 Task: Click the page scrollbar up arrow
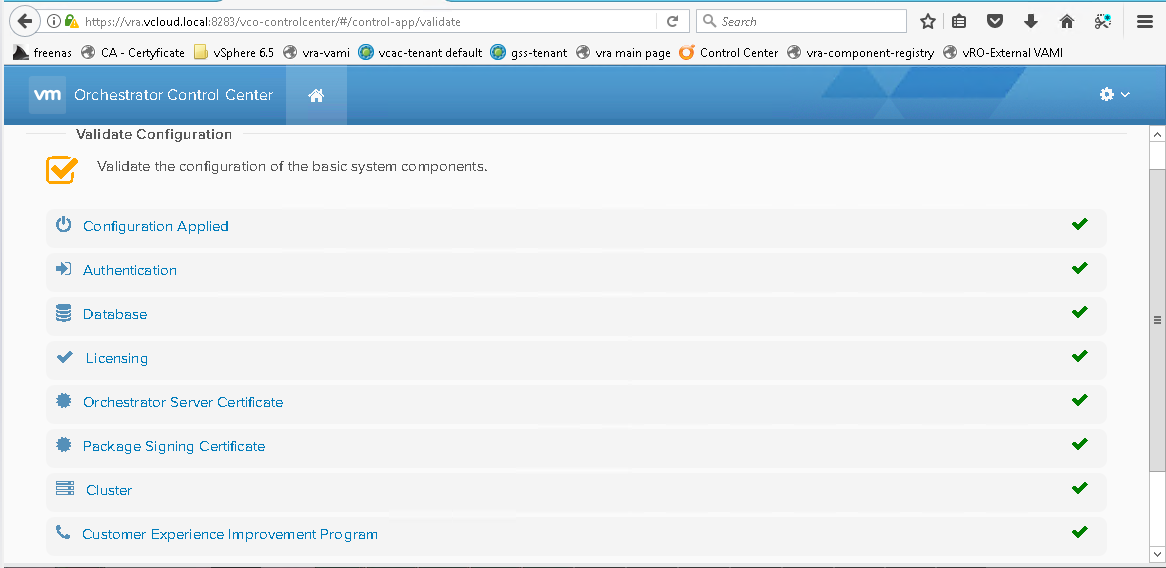point(1157,135)
